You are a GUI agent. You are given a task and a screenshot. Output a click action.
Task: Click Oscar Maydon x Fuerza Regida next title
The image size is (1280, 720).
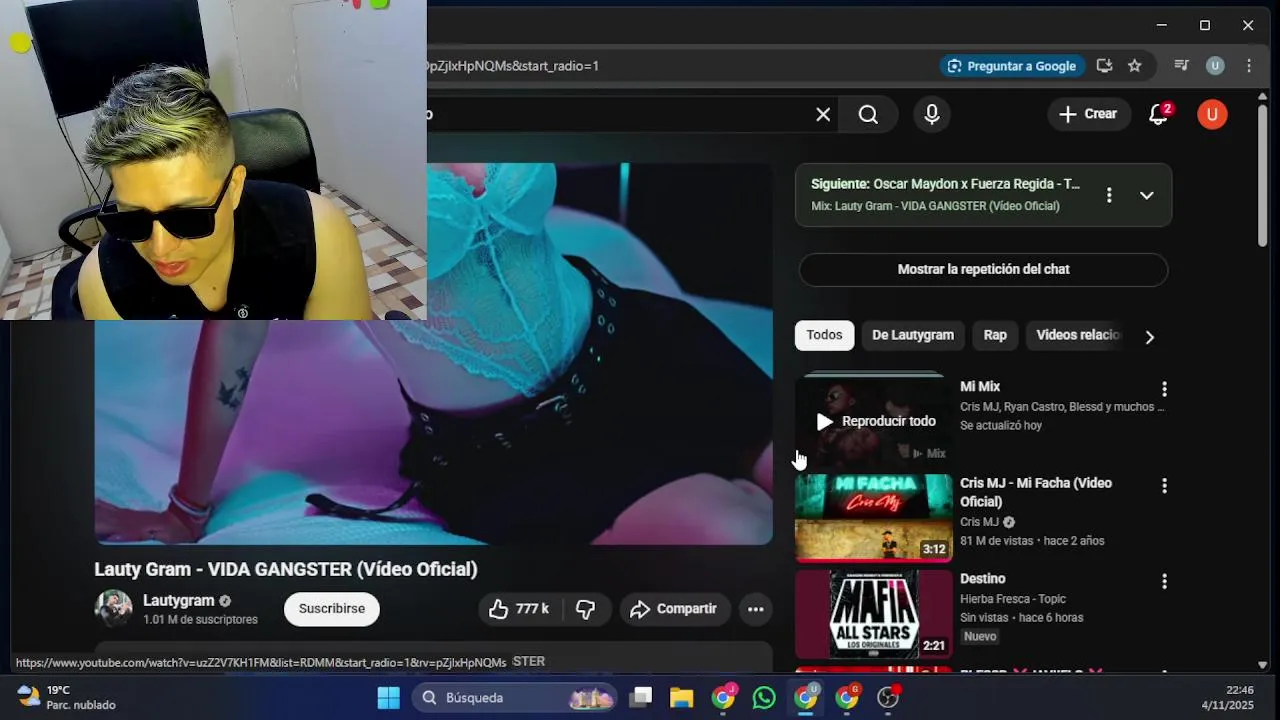pyautogui.click(x=976, y=184)
